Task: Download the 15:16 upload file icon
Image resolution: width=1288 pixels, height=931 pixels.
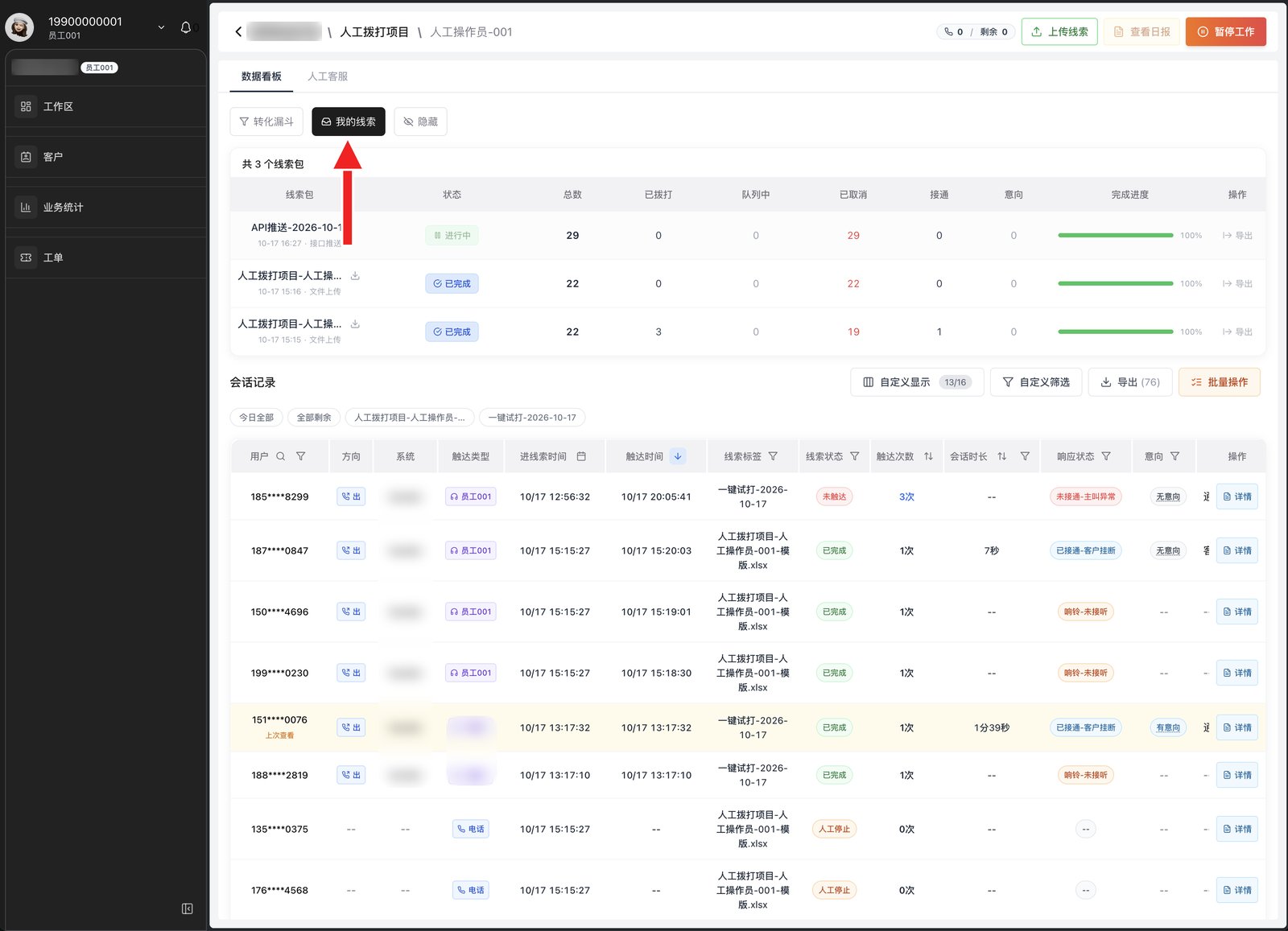Action: pos(355,276)
